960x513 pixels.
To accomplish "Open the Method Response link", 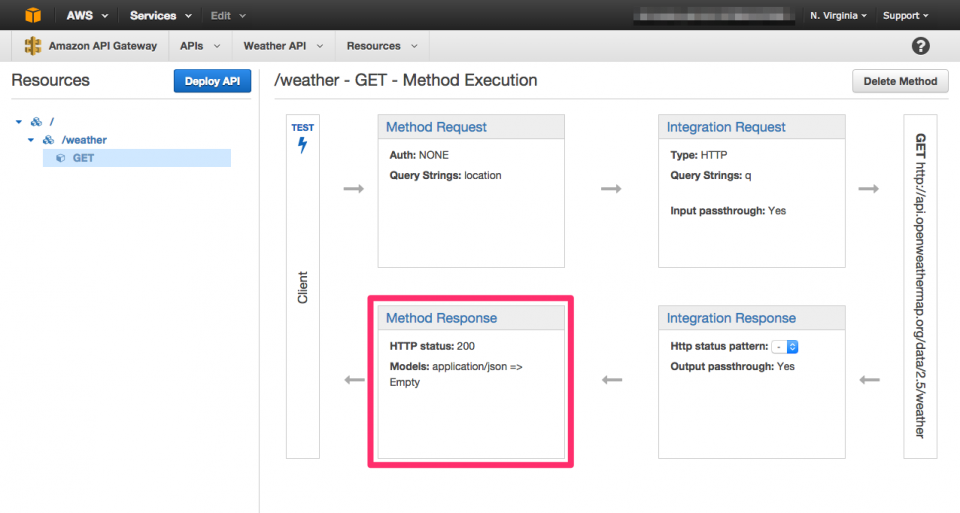I will click(441, 318).
